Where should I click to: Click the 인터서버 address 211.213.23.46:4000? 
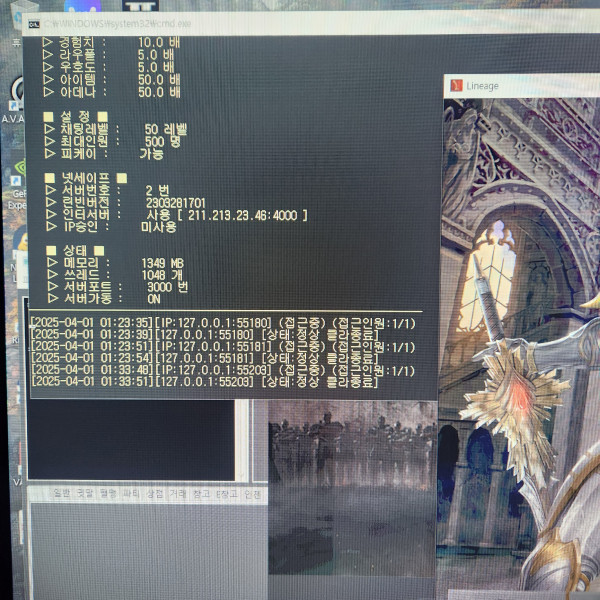click(x=243, y=215)
